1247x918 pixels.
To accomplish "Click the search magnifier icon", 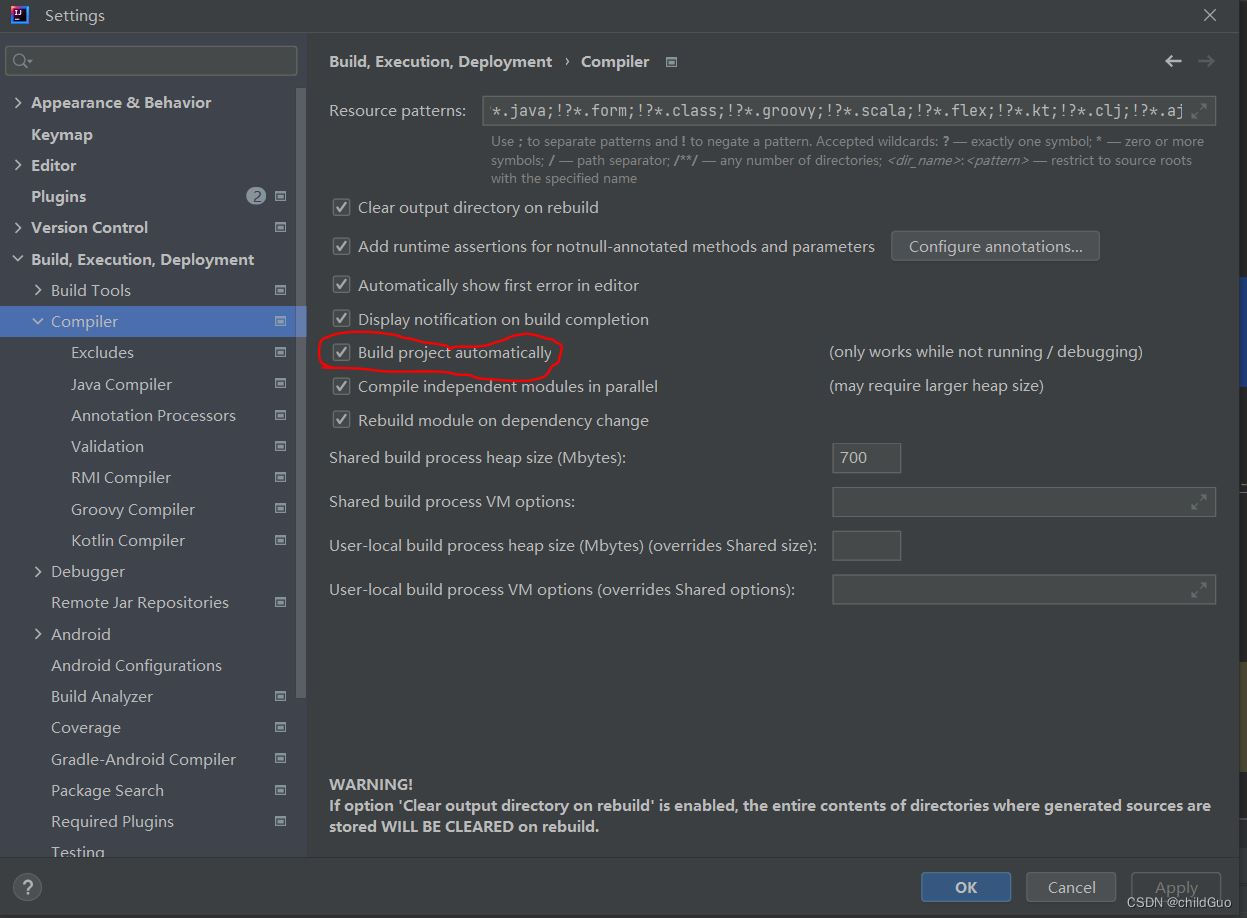I will (21, 61).
